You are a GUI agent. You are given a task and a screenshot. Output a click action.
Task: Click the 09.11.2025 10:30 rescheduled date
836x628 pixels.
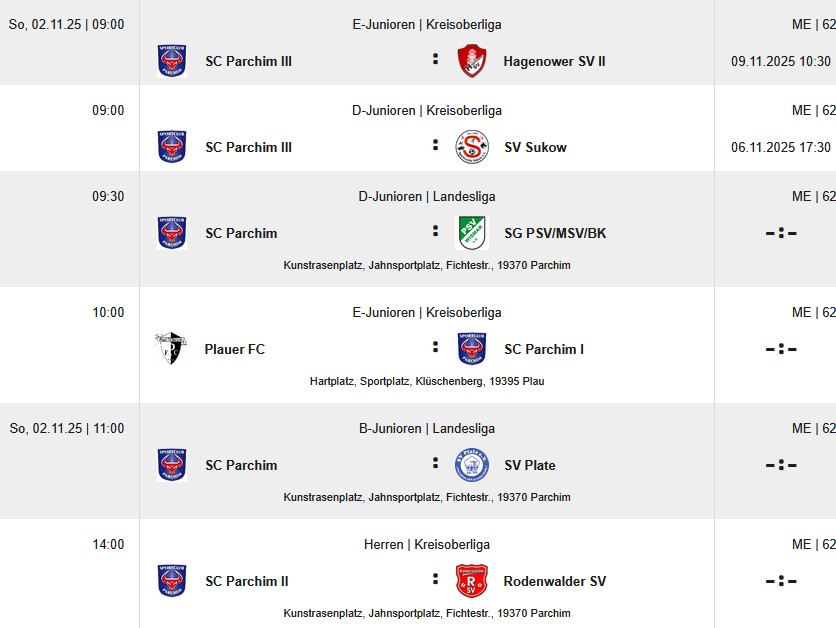click(x=781, y=61)
